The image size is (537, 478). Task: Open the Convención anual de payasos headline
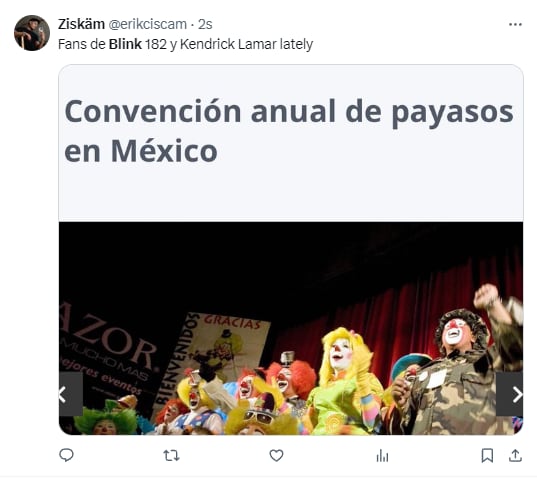289,130
